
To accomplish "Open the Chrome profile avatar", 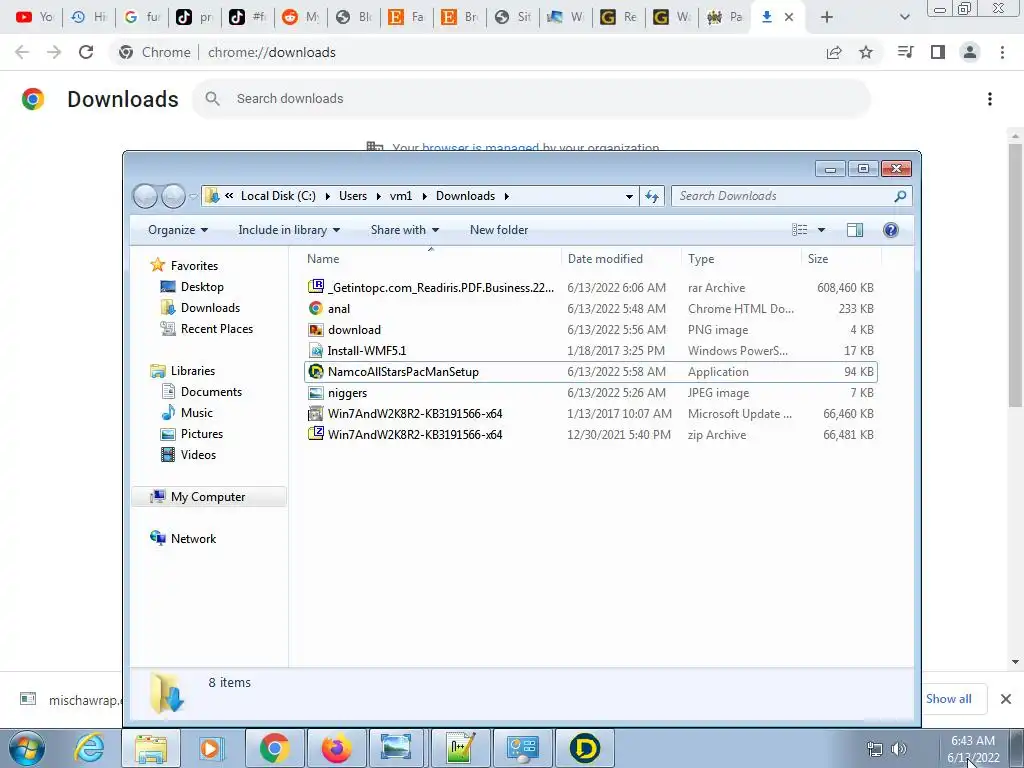I will (x=970, y=52).
